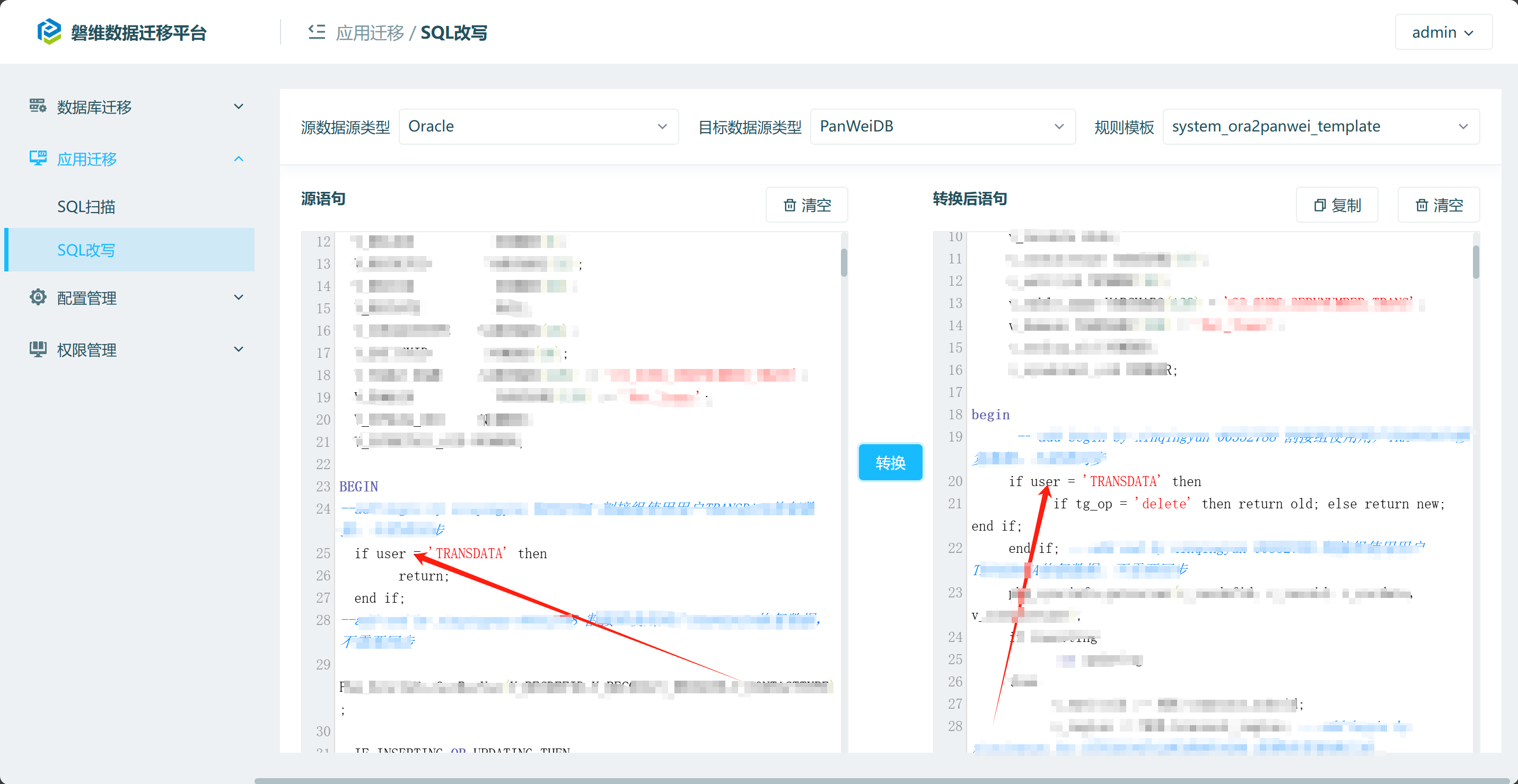1518x784 pixels.
Task: Click the 权限管理 sidebar icon
Action: coord(38,349)
